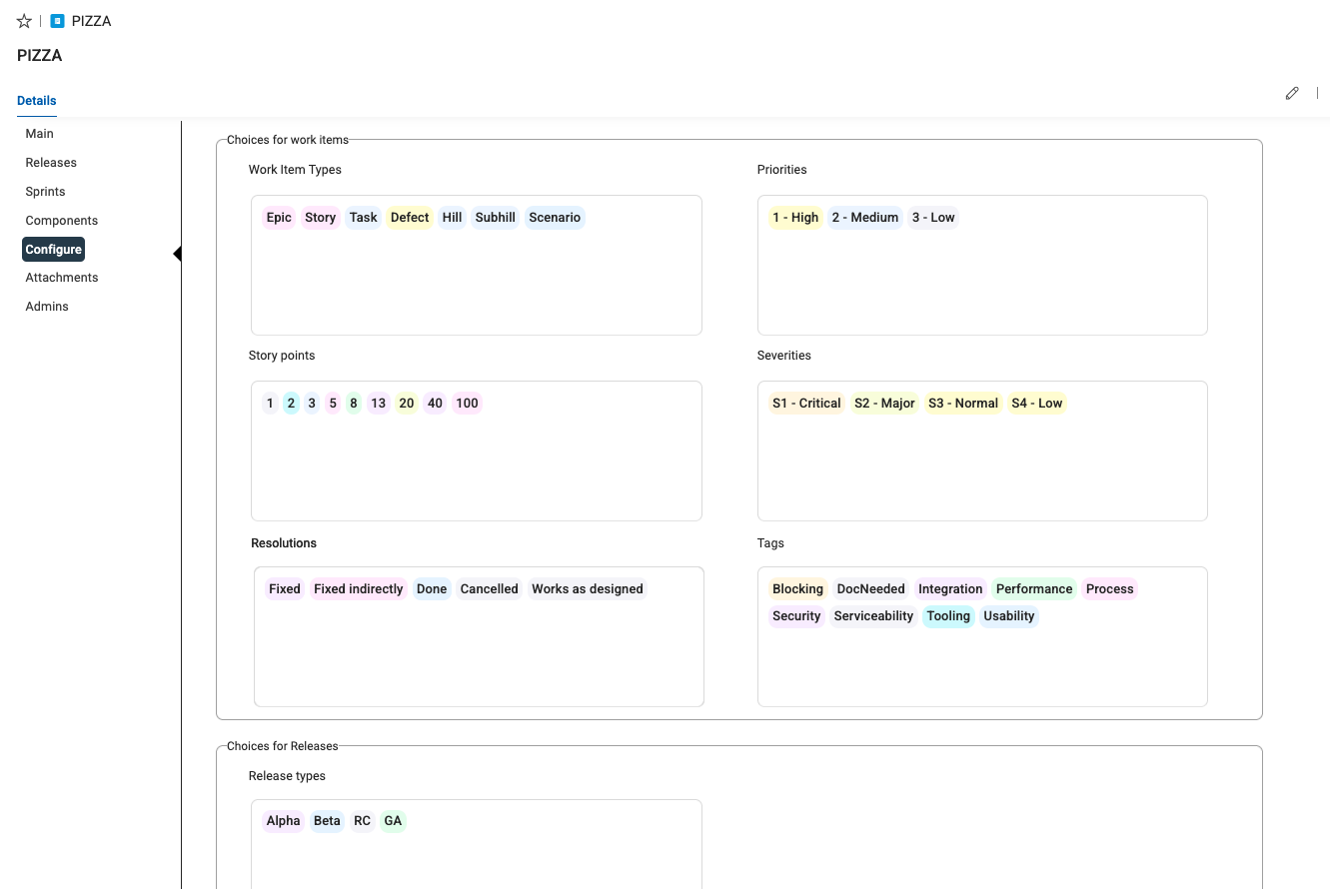Click the Defect work item type chip
Screen dimensions: 1330x896
point(410,218)
